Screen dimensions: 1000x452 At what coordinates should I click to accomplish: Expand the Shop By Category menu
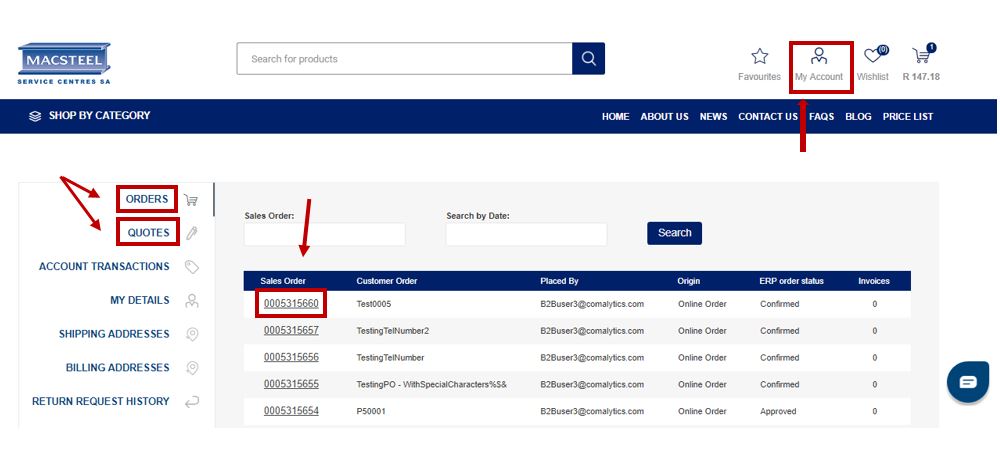pos(90,116)
